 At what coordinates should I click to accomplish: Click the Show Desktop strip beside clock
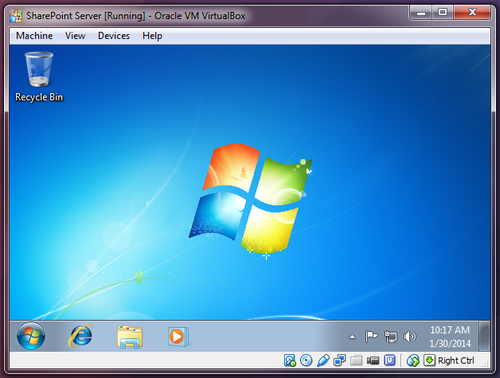point(484,336)
